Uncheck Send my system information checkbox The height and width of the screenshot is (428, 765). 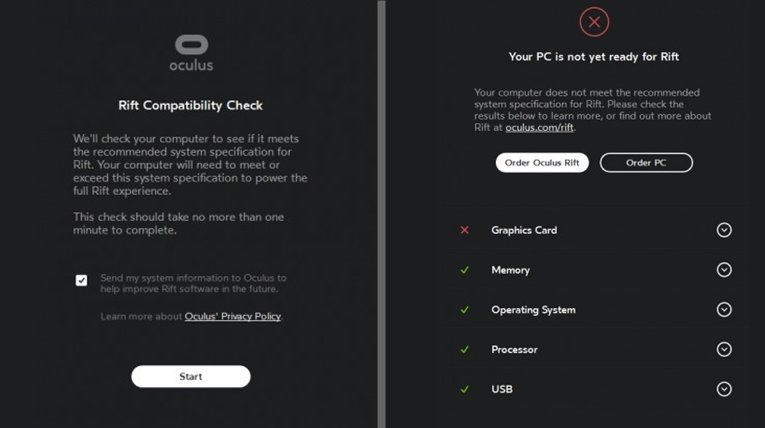point(81,280)
